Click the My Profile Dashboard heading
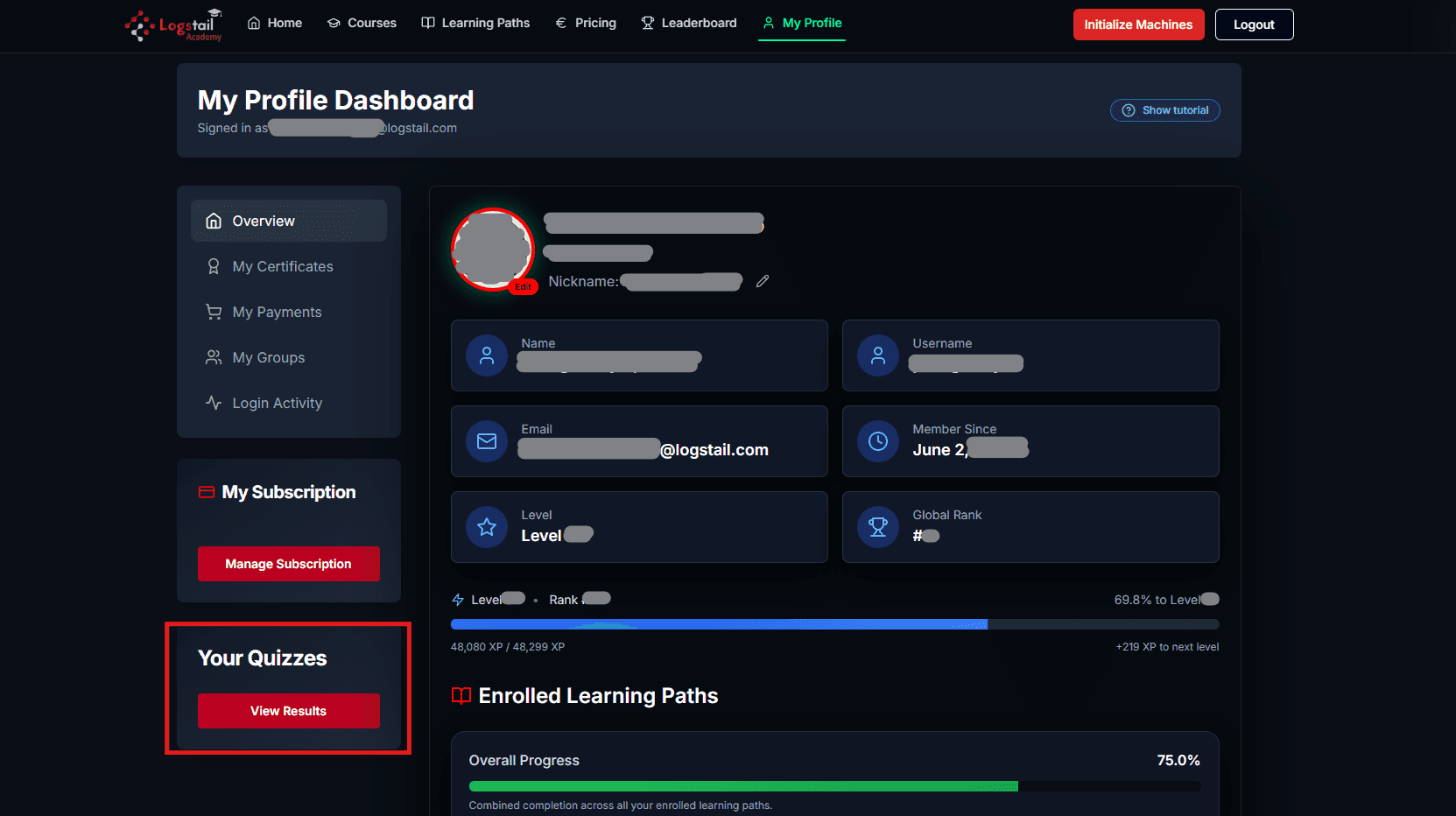 point(336,100)
